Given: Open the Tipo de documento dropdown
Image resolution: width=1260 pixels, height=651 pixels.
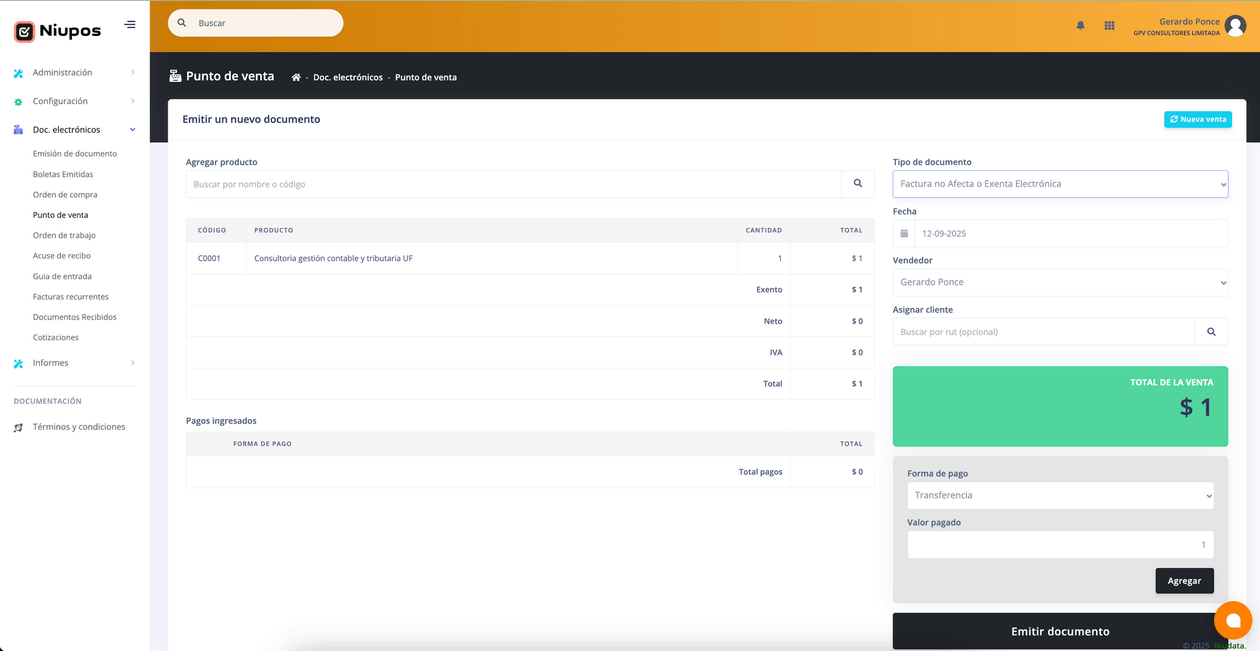Looking at the screenshot, I should [x=1060, y=184].
